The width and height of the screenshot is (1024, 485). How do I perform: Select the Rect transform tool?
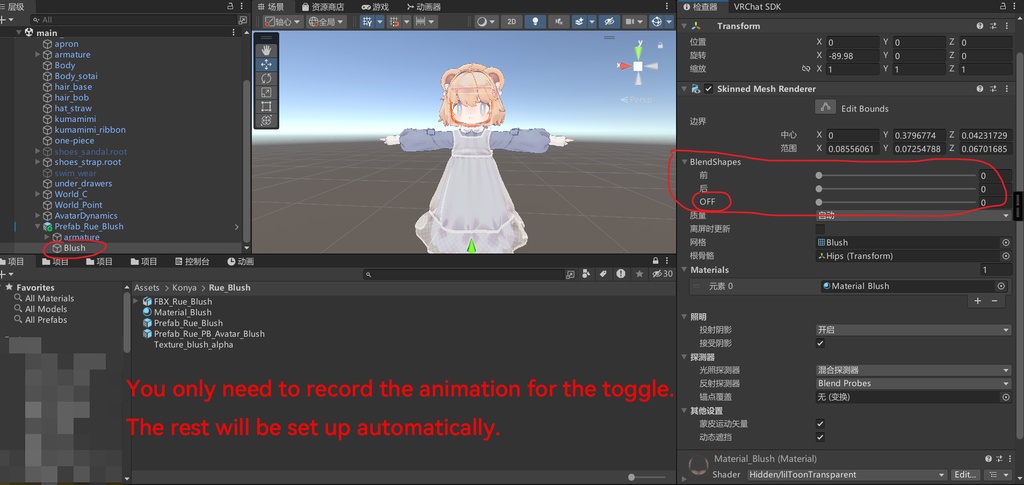(x=266, y=106)
